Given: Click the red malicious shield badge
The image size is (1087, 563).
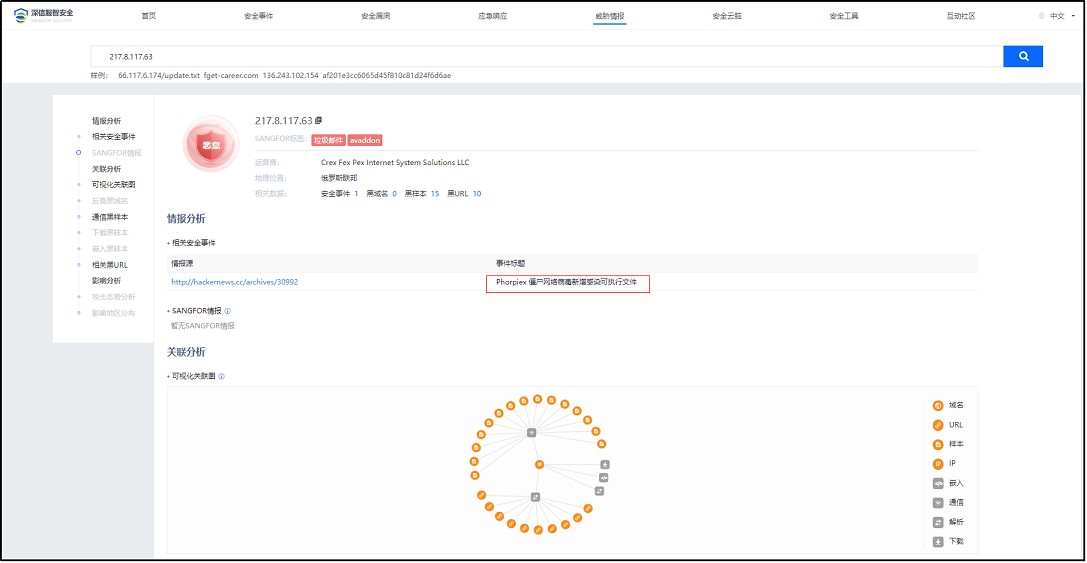Looking at the screenshot, I should pos(211,145).
